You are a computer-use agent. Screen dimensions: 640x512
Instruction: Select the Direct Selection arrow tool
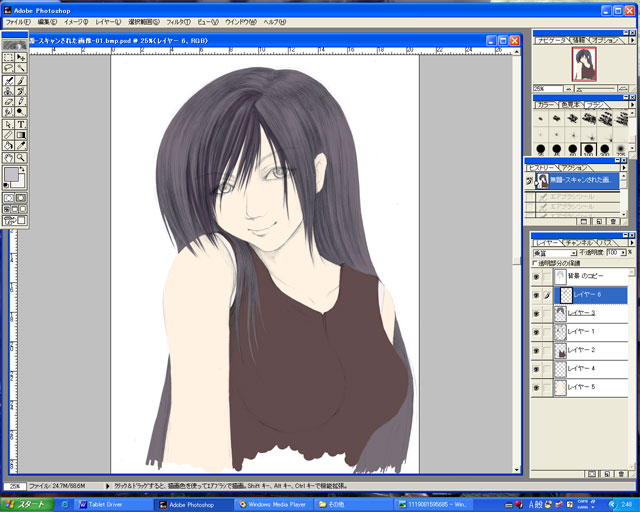click(9, 124)
